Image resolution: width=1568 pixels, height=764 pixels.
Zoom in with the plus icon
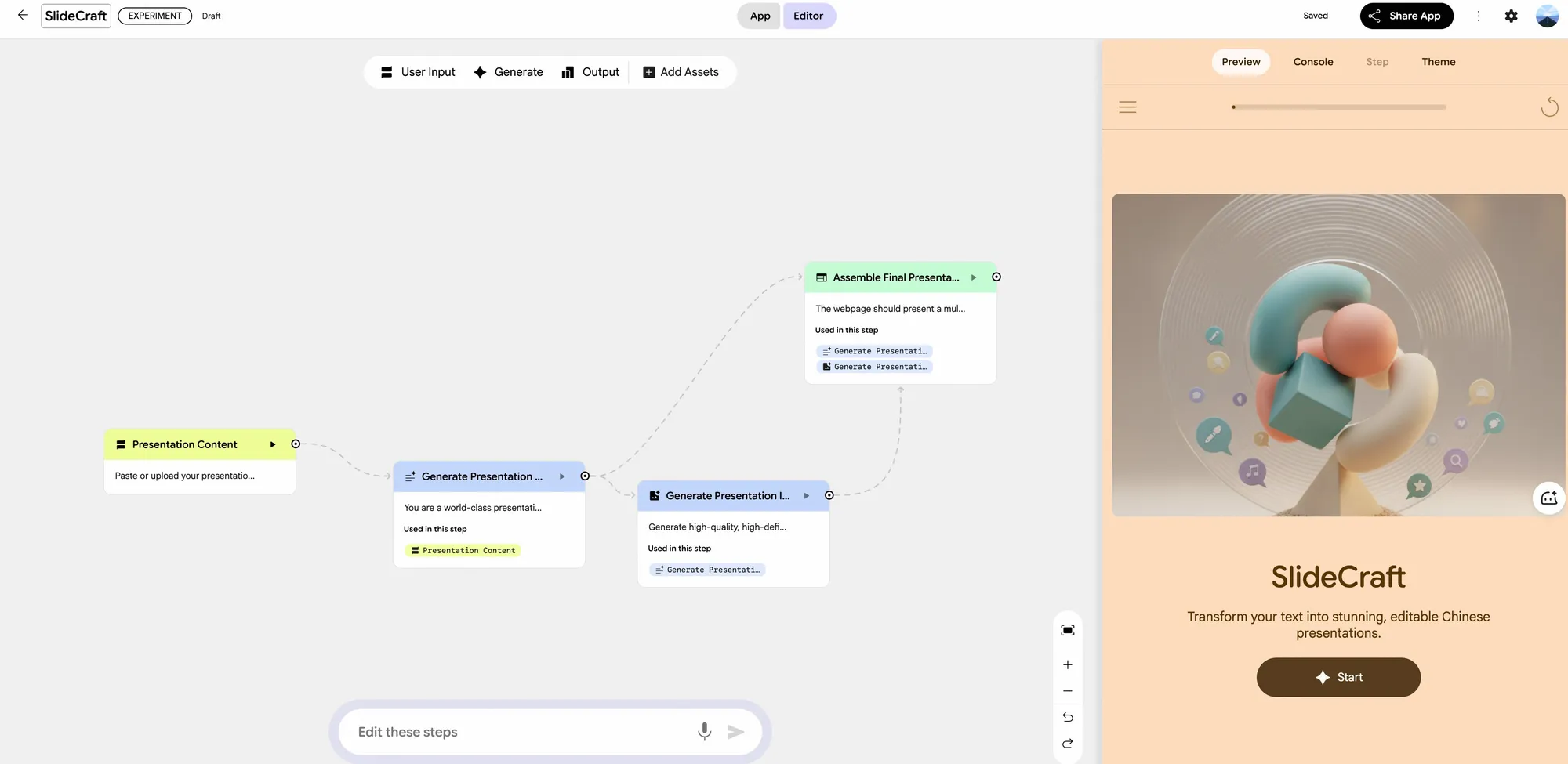click(1067, 664)
